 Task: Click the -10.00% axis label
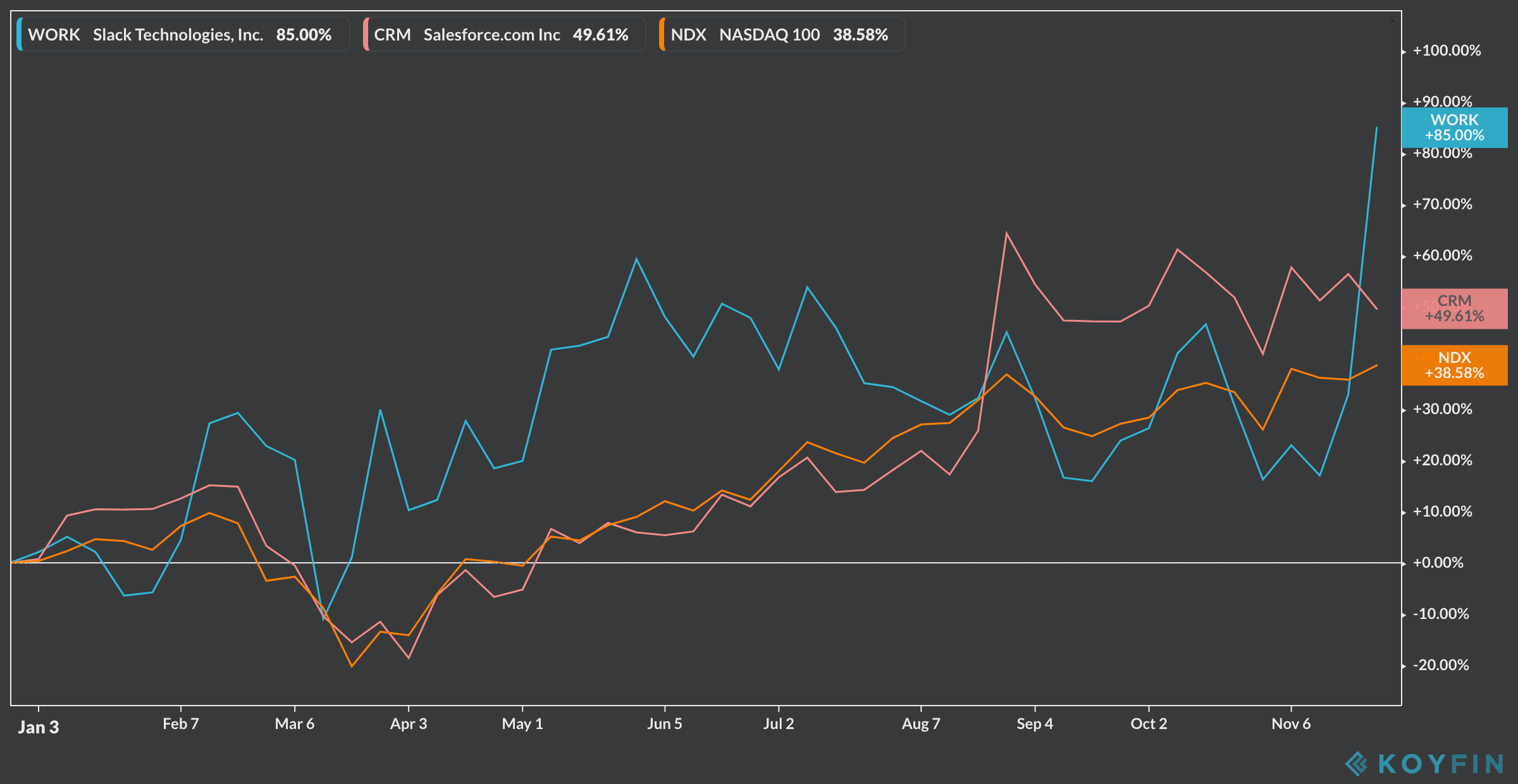1441,614
